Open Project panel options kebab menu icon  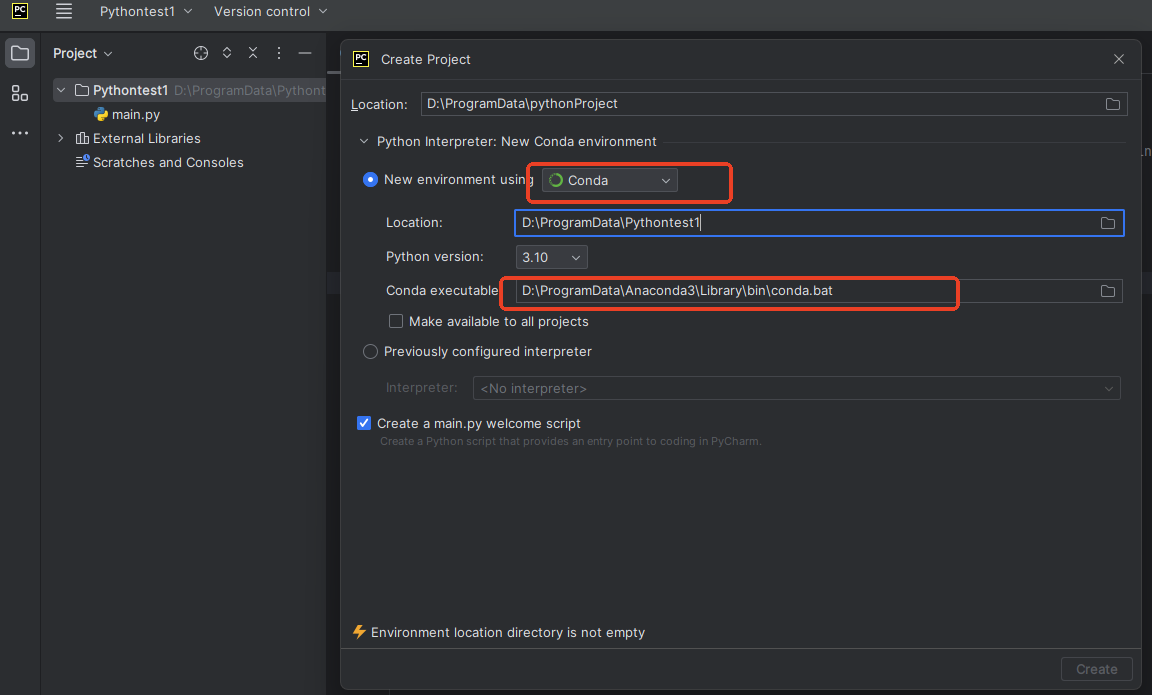pos(278,52)
